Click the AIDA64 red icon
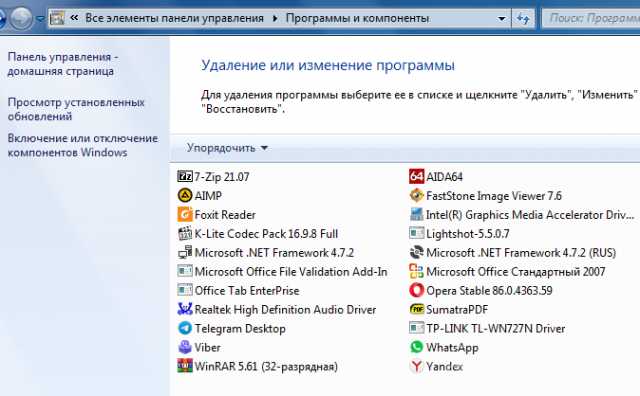640x396 pixels. click(416, 176)
